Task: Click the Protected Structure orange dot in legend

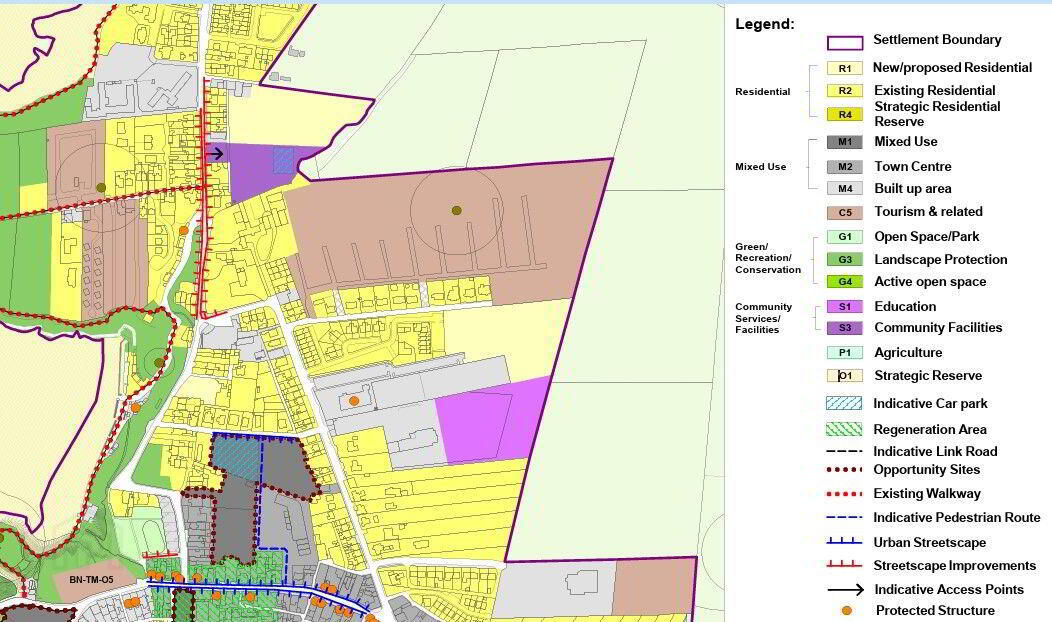Action: pos(847,611)
